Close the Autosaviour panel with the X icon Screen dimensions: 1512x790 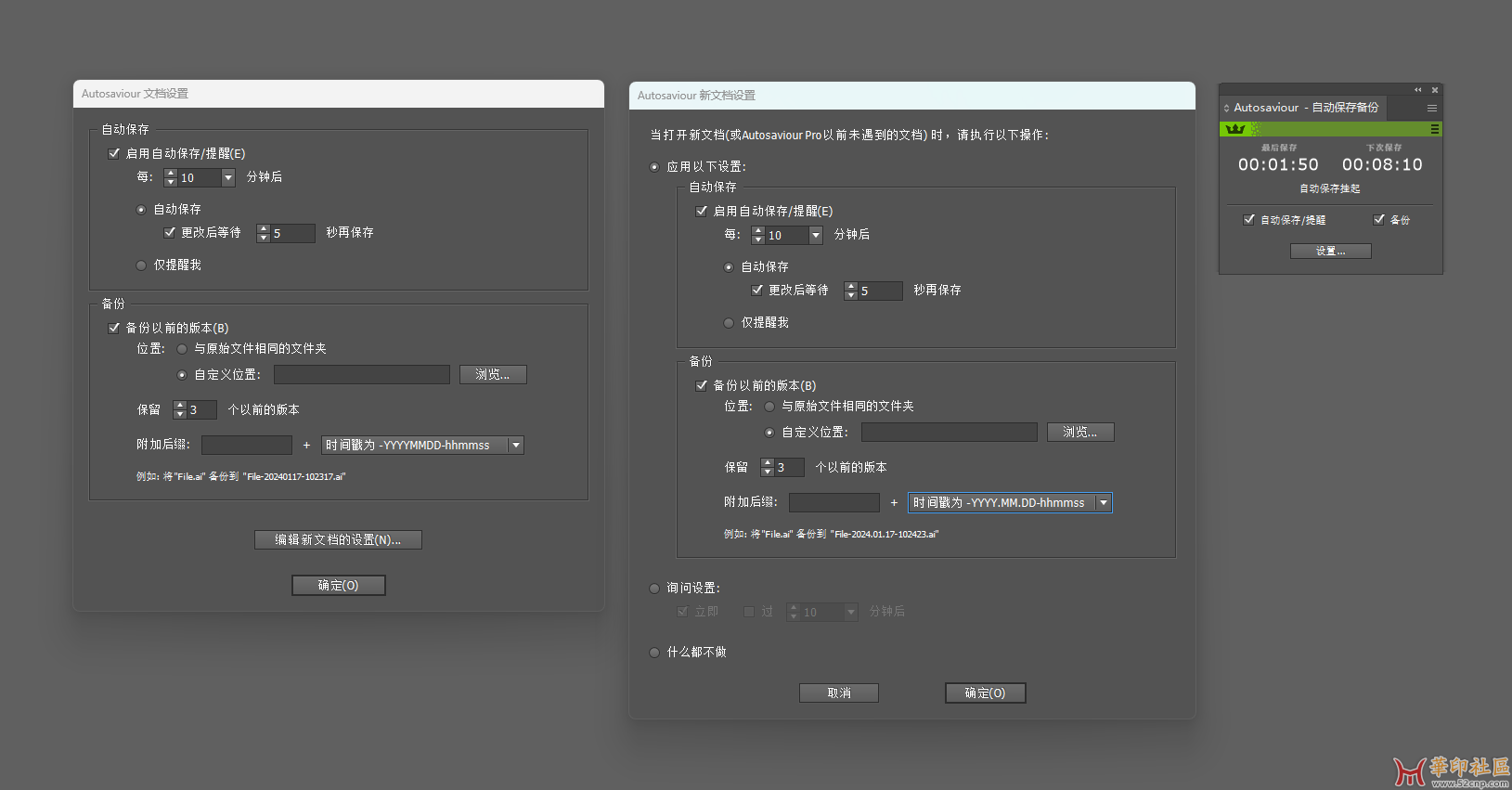coord(1435,90)
